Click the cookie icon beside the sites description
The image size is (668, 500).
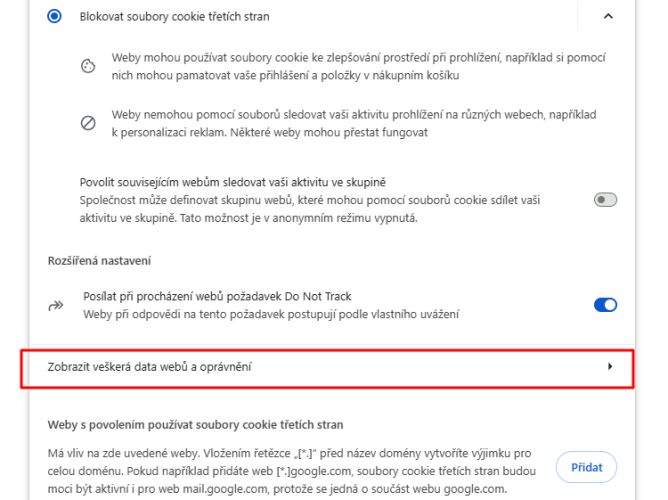tap(88, 66)
